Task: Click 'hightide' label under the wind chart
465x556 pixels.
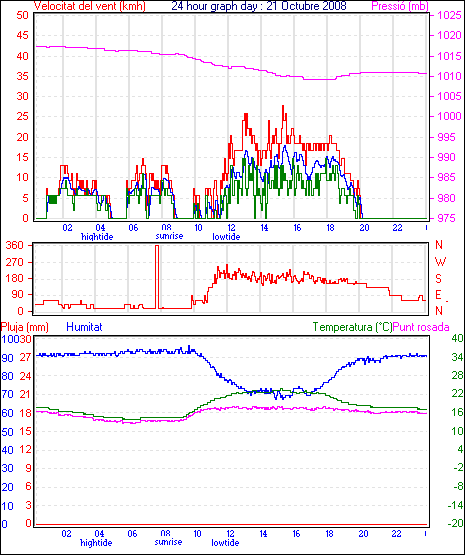Action: coord(97,237)
